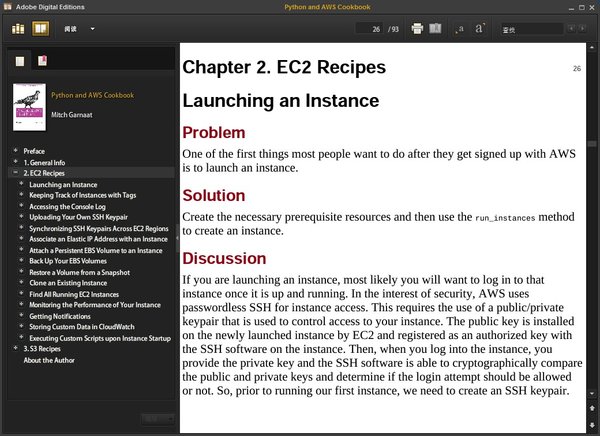Go to Attach a Persistent EBS Volume section
Image resolution: width=600 pixels, height=436 pixels.
point(96,250)
